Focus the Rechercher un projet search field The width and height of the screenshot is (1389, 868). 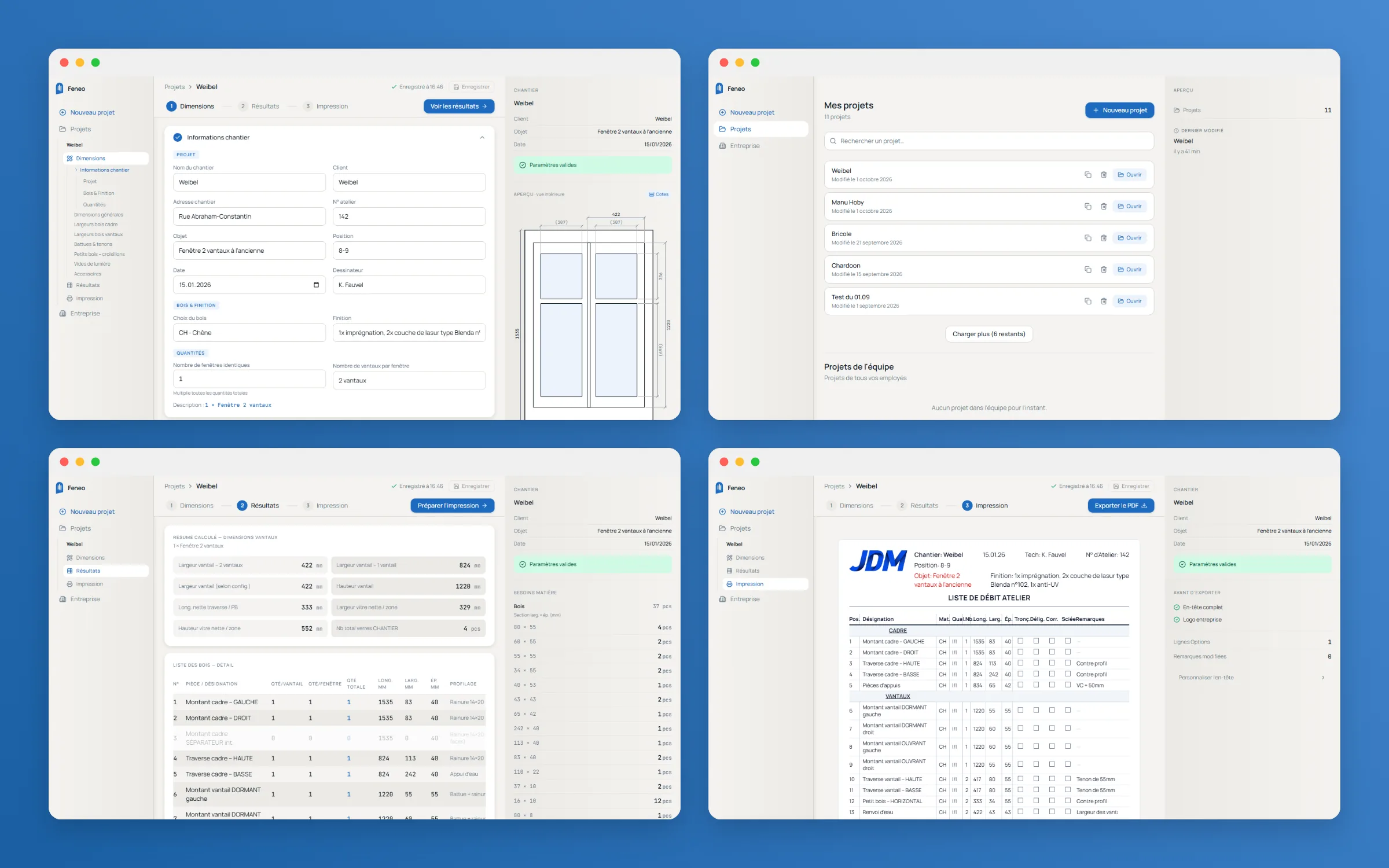click(x=989, y=141)
